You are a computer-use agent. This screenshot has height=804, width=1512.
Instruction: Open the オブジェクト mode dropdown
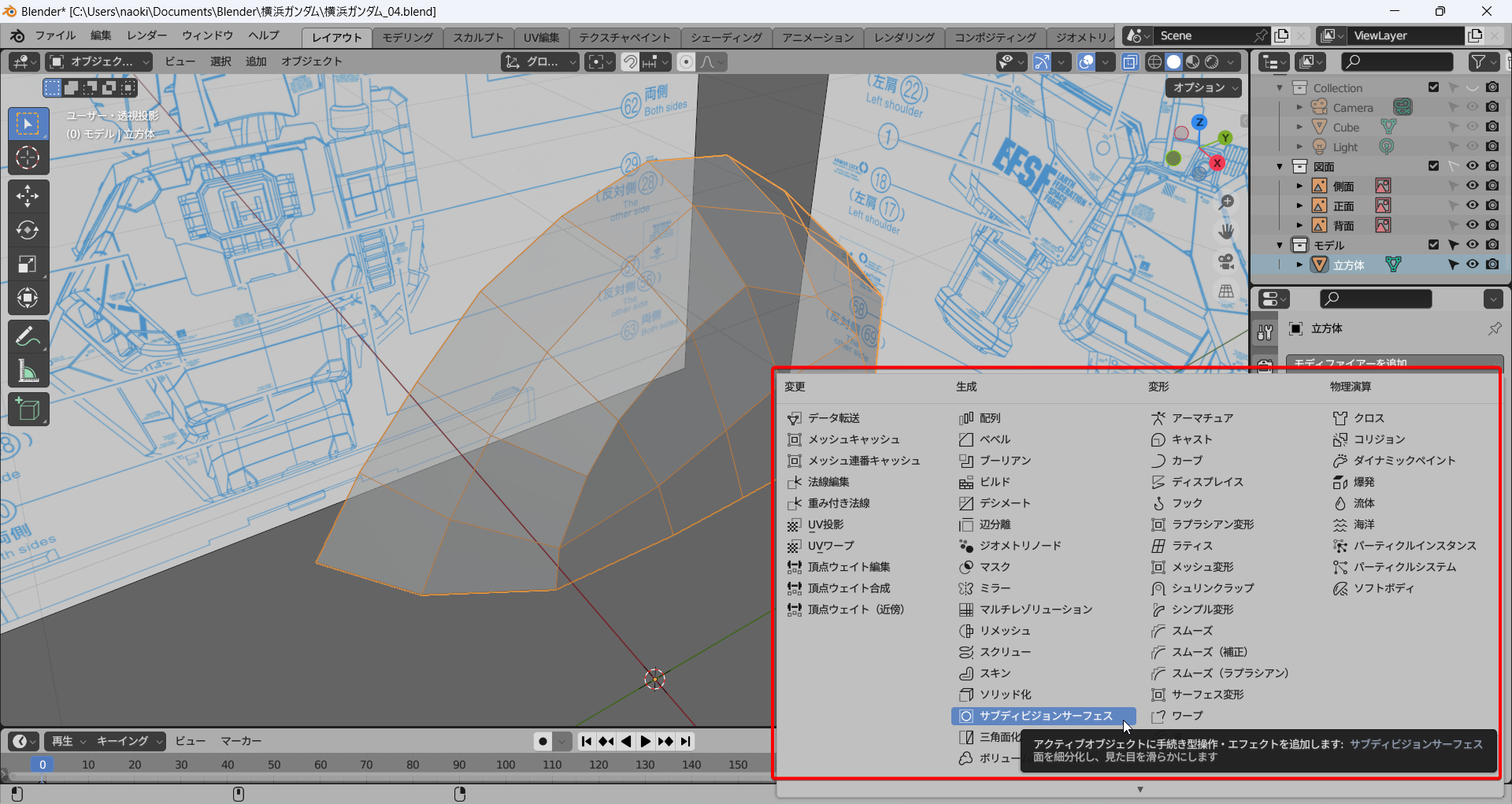(x=99, y=61)
